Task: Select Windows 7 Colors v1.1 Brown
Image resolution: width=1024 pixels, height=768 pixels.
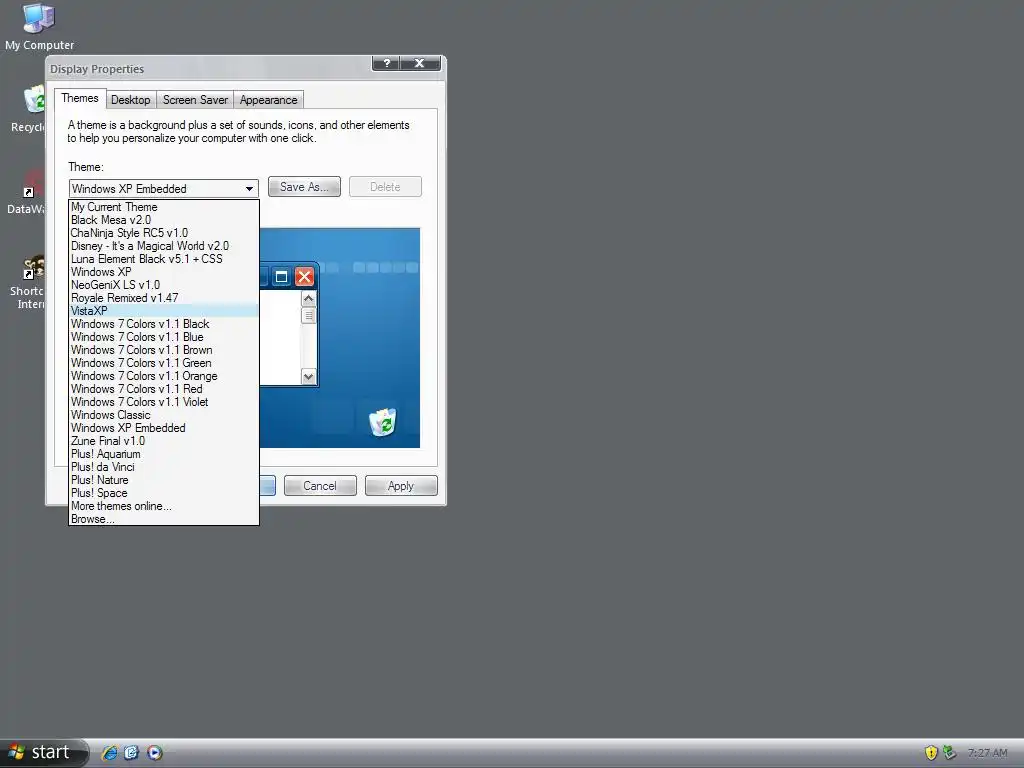Action: pos(164,350)
